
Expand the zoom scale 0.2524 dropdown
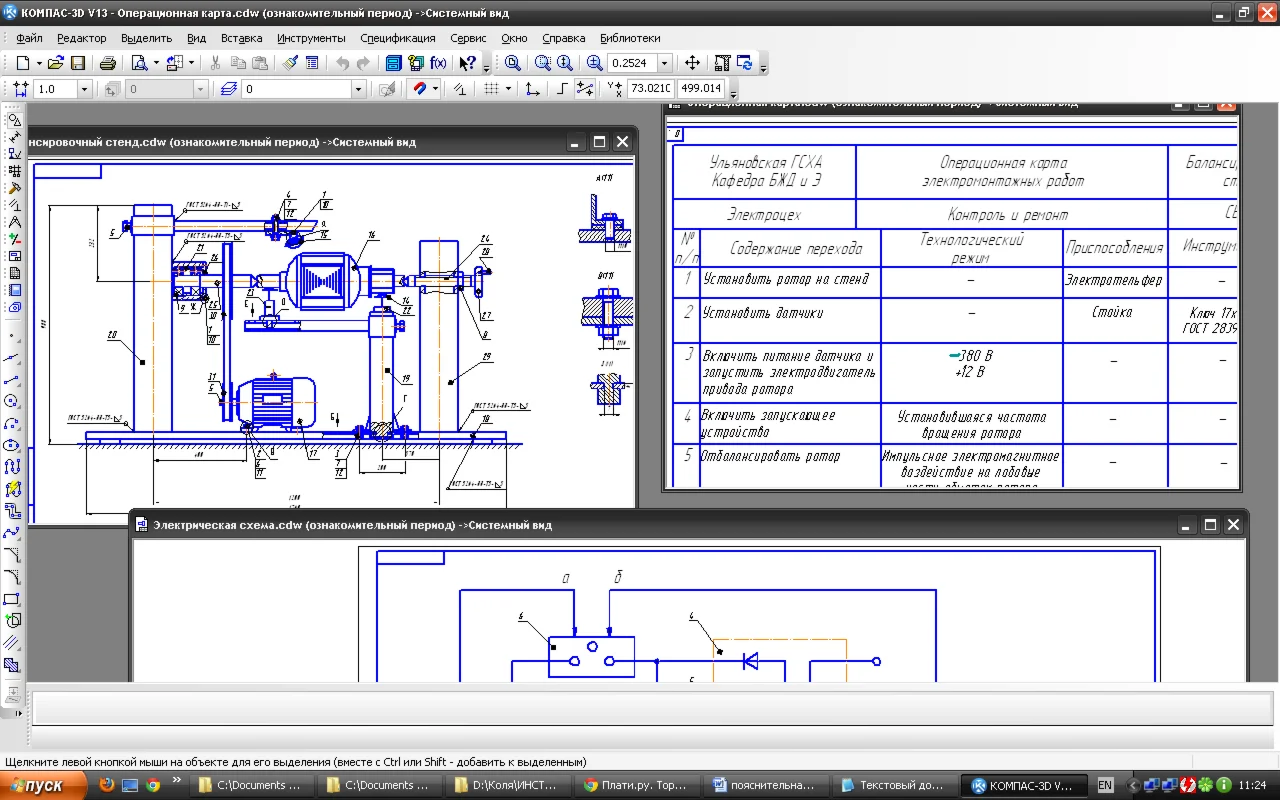point(664,63)
